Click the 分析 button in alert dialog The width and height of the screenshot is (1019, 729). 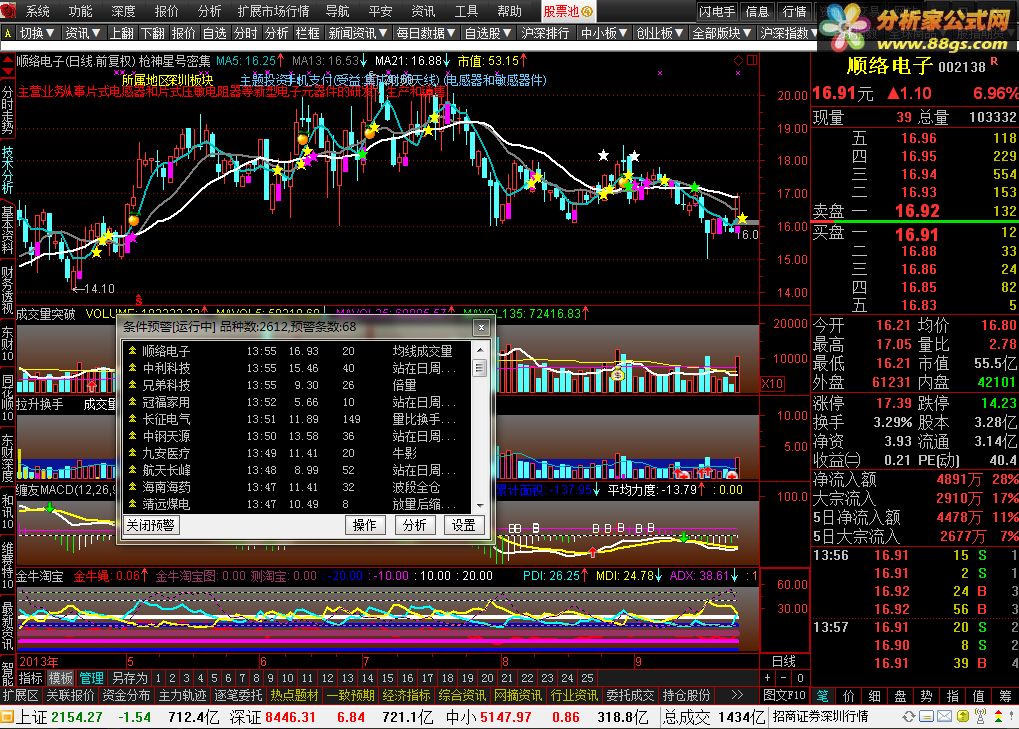[x=415, y=525]
